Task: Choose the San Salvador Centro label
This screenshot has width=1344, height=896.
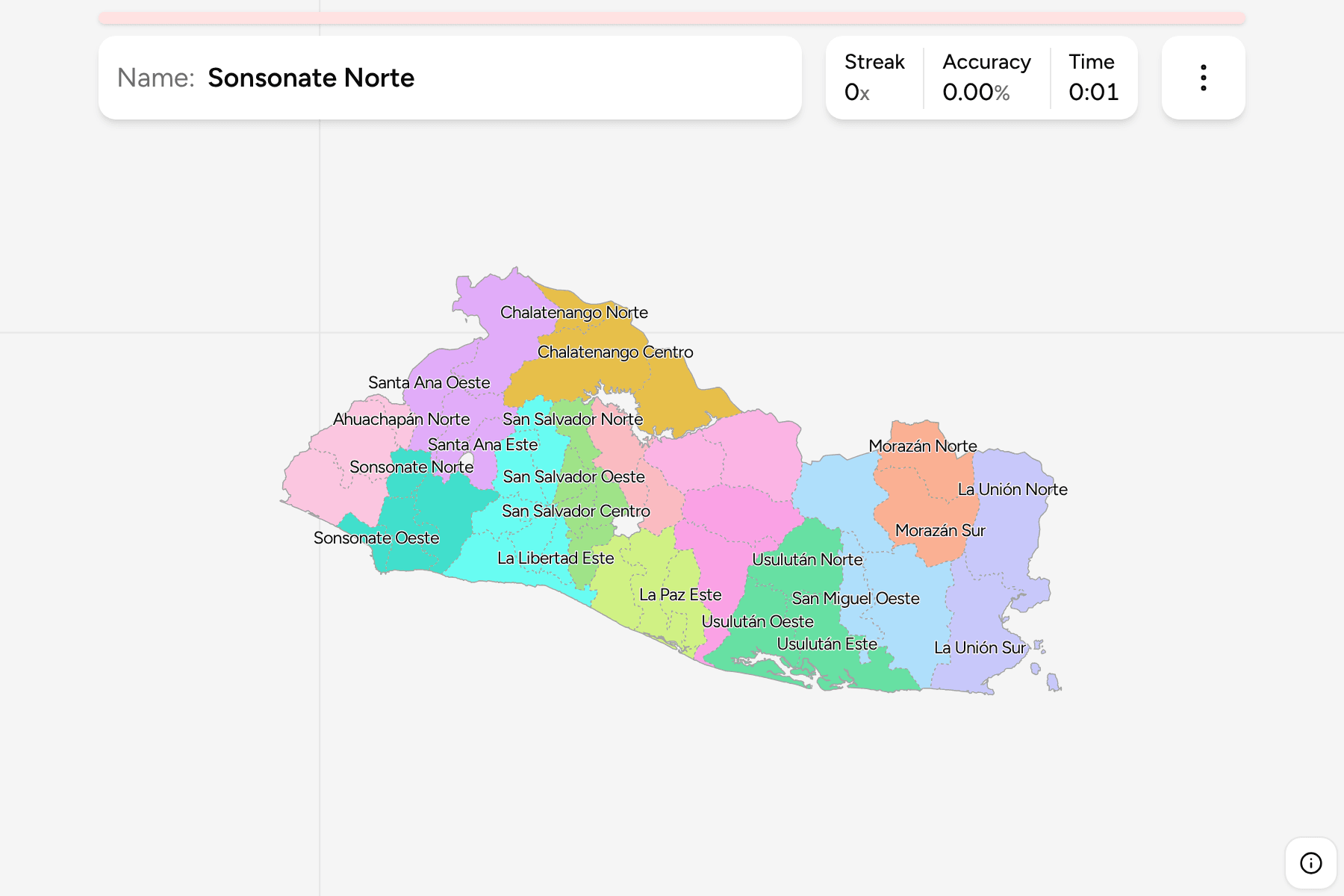Action: [576, 511]
